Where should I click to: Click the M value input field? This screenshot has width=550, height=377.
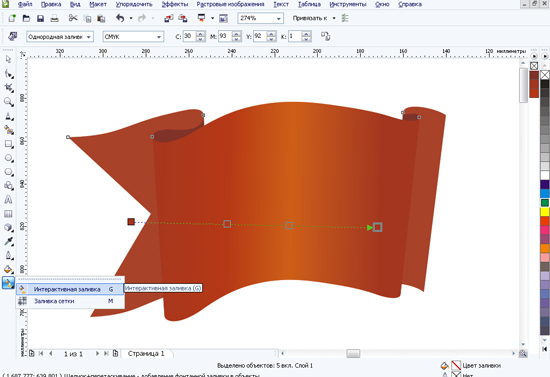[x=225, y=36]
